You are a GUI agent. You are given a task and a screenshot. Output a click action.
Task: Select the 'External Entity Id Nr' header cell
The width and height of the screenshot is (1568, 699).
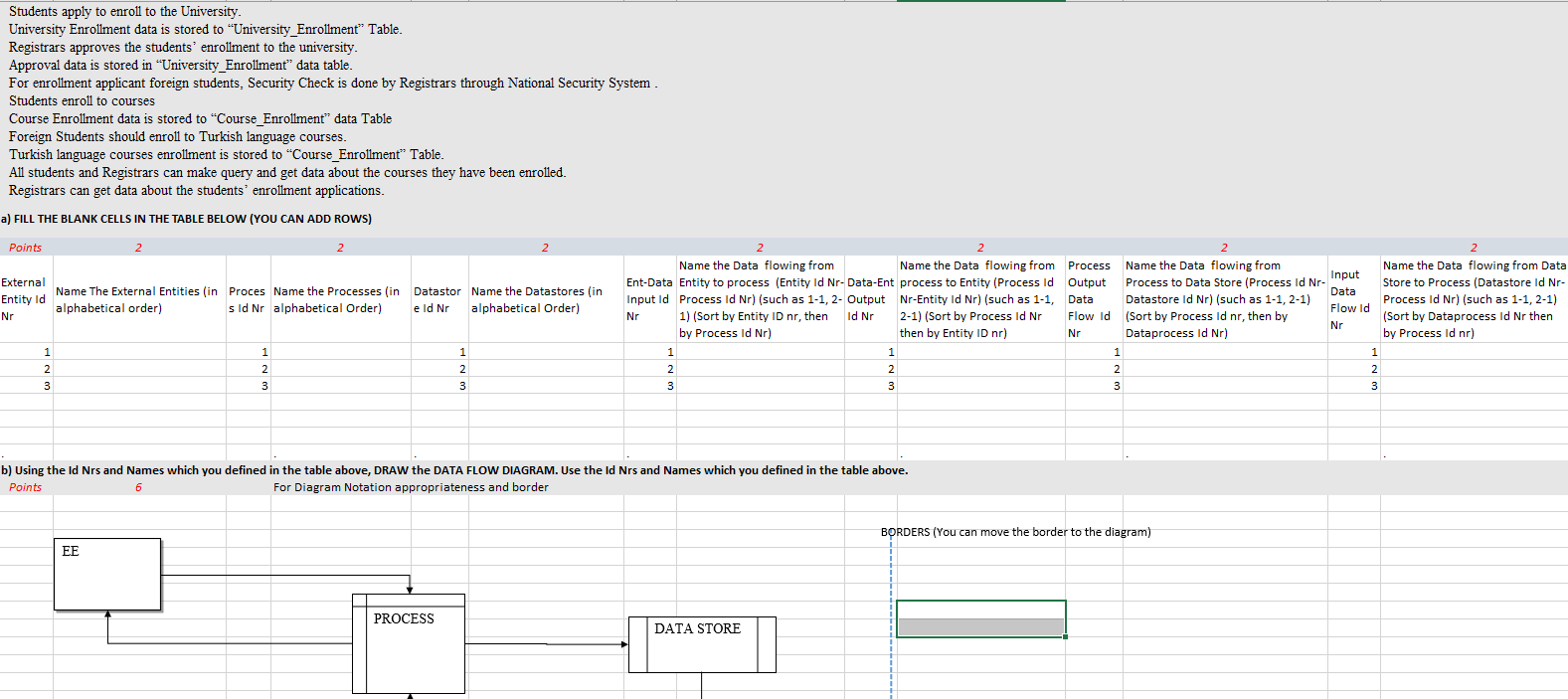26,299
